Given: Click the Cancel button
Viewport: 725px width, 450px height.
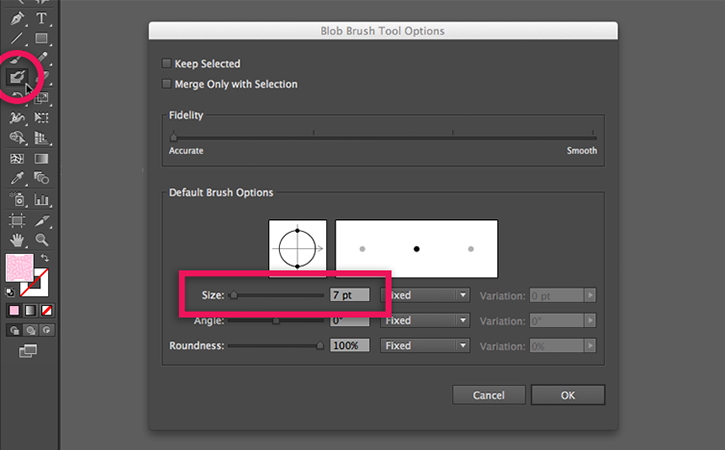Looking at the screenshot, I should (x=489, y=395).
